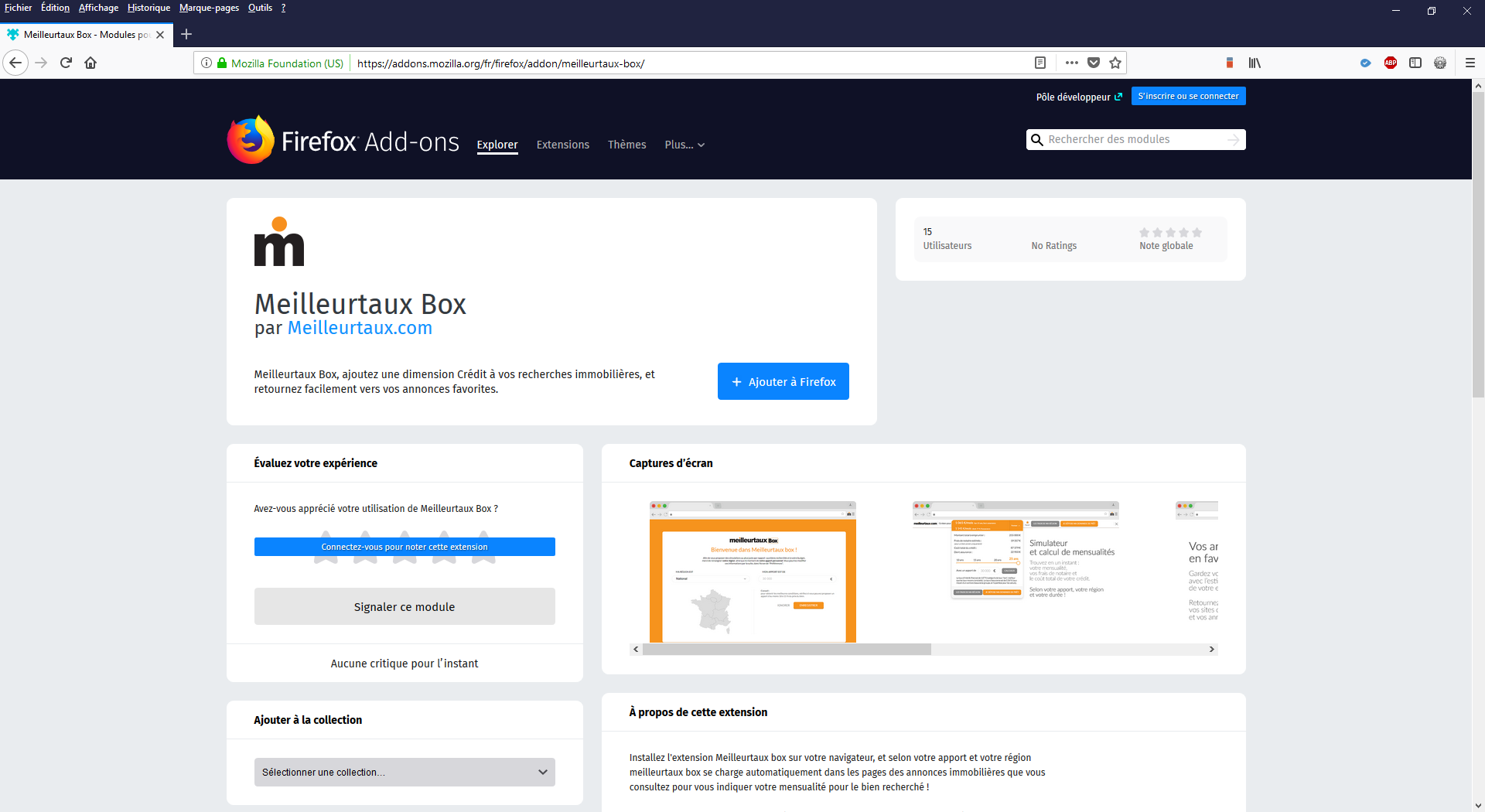
Task: Open the Historique menu
Action: coord(148,8)
